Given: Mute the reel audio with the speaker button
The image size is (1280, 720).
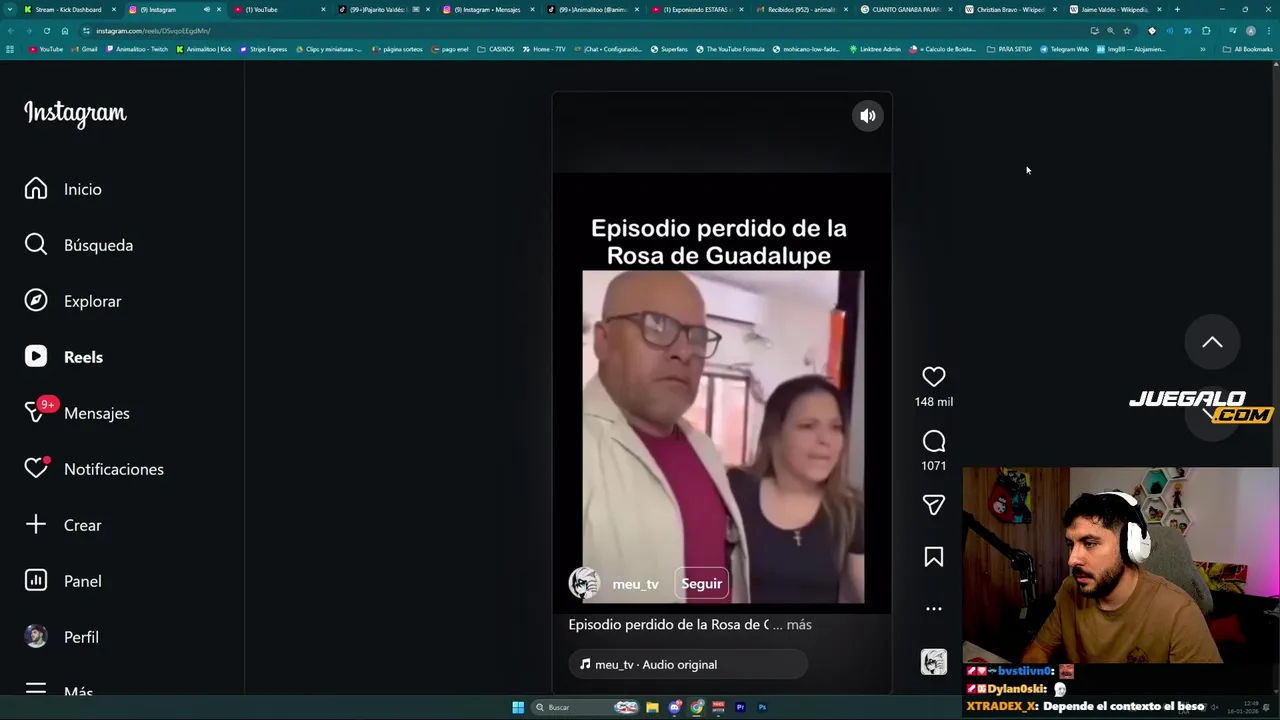Looking at the screenshot, I should pyautogui.click(x=868, y=116).
